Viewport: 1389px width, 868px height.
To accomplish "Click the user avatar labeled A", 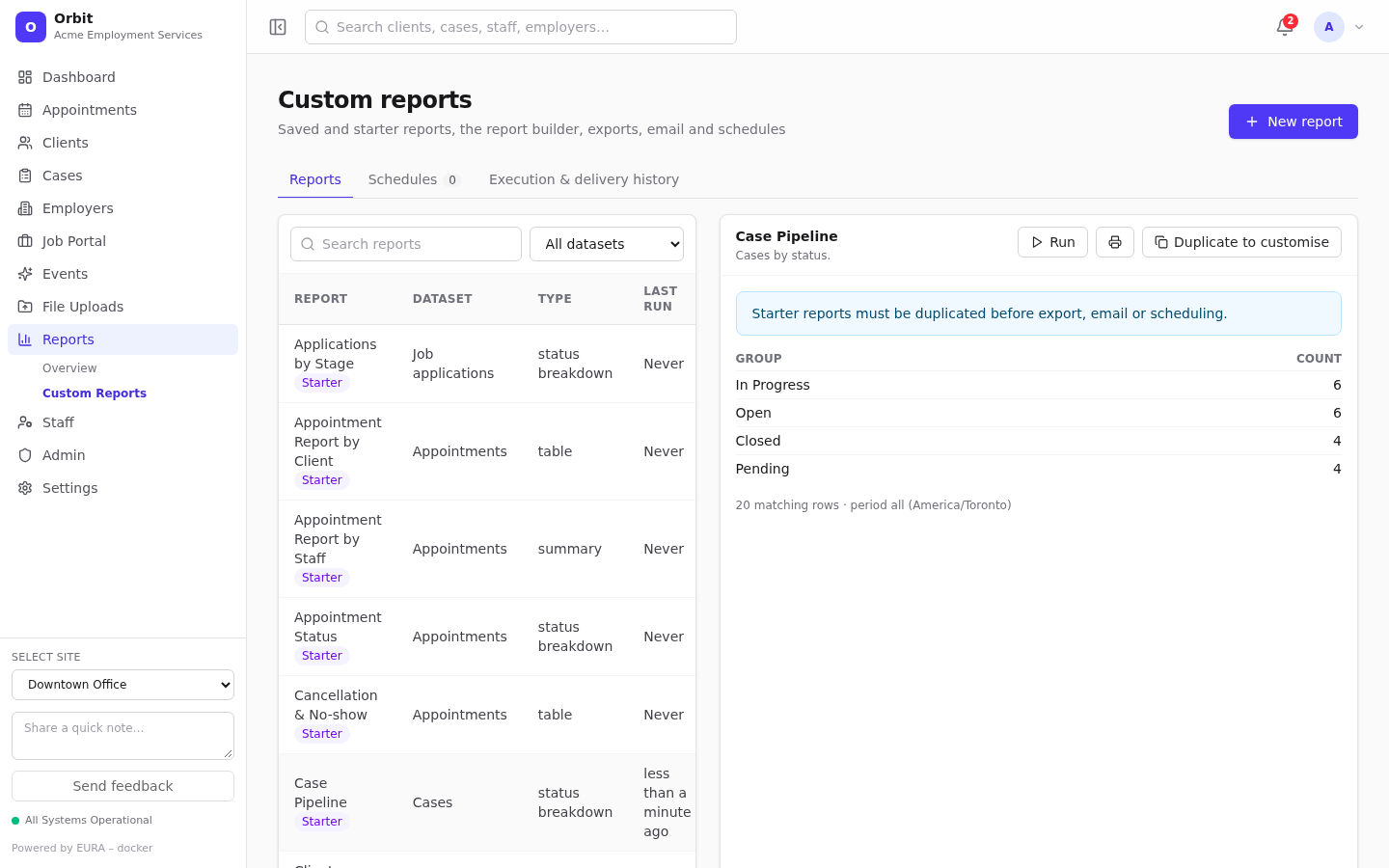I will [1329, 27].
